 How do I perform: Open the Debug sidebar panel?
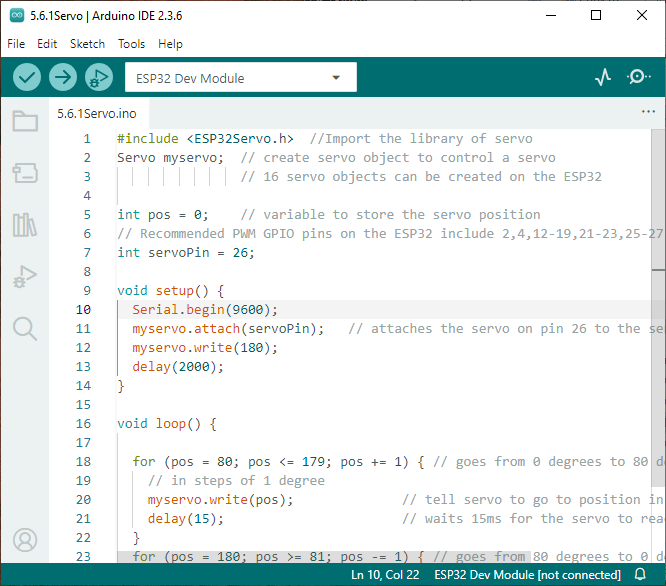[x=25, y=277]
